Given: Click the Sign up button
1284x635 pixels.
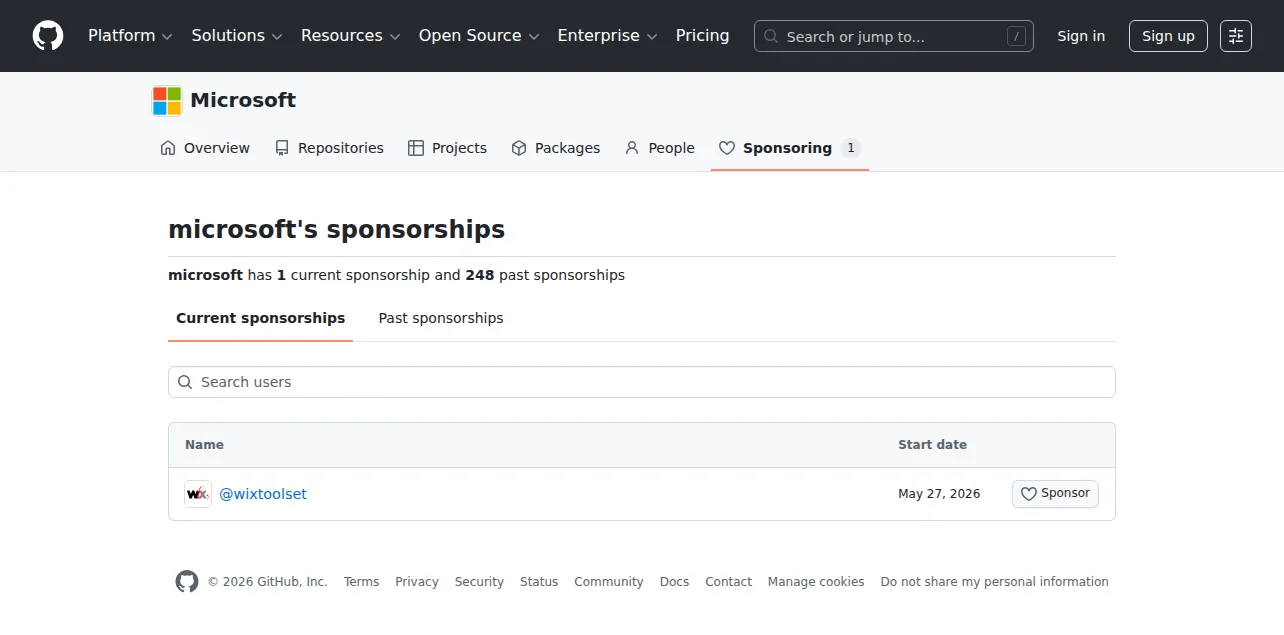Looking at the screenshot, I should tap(1168, 36).
